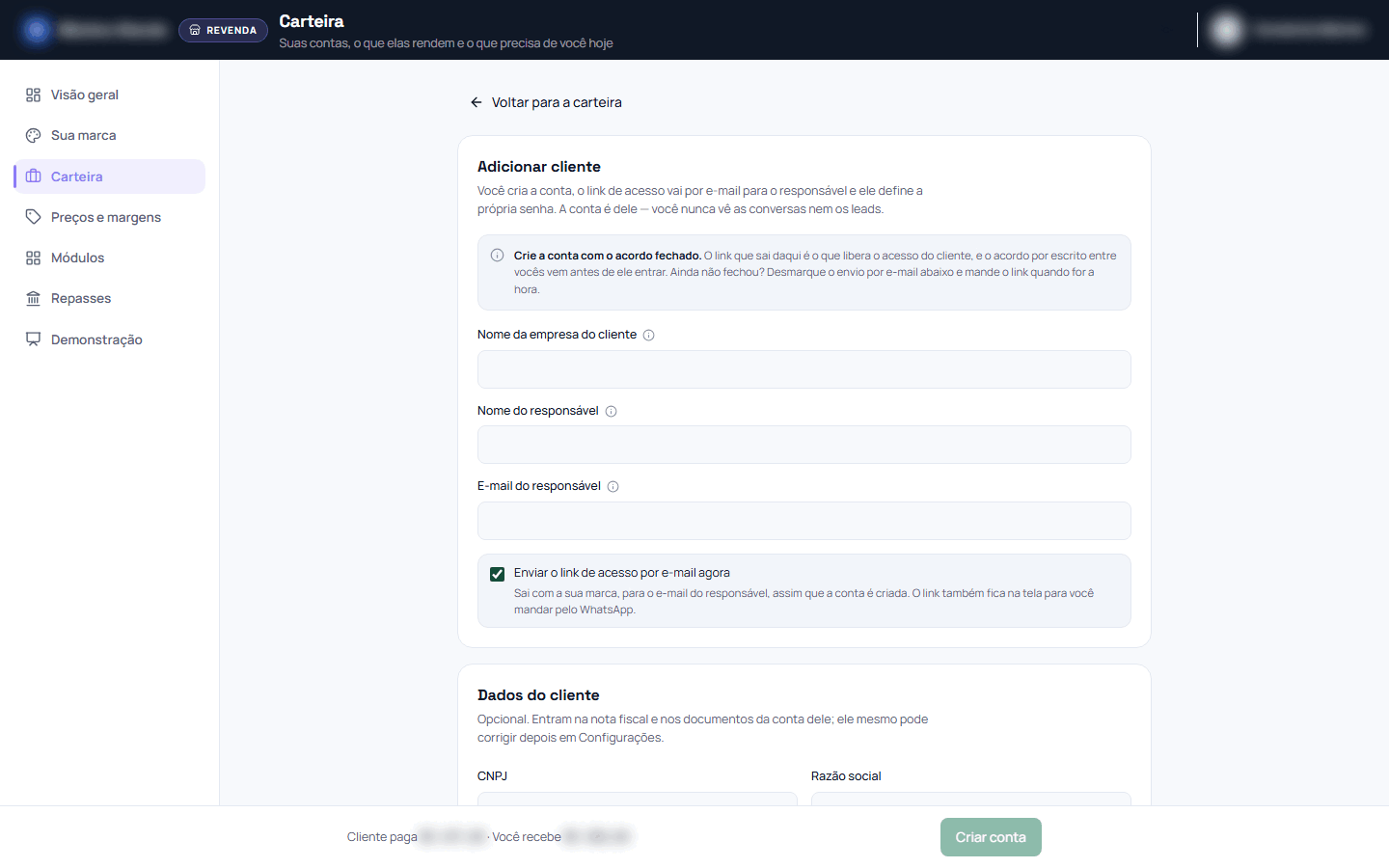Viewport: 1389px width, 868px height.
Task: Click the Sua marca palette icon
Action: (x=33, y=135)
